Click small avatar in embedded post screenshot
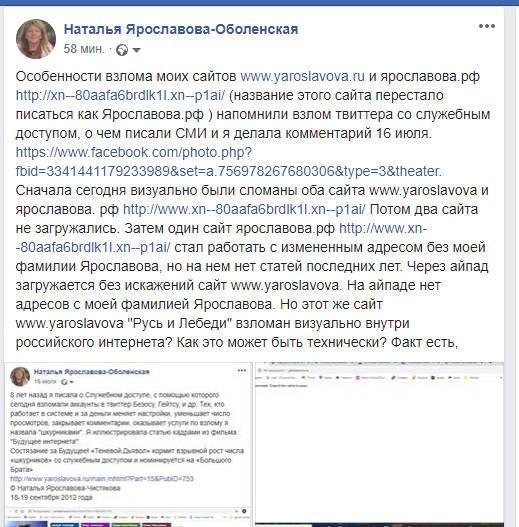 (x=20, y=376)
